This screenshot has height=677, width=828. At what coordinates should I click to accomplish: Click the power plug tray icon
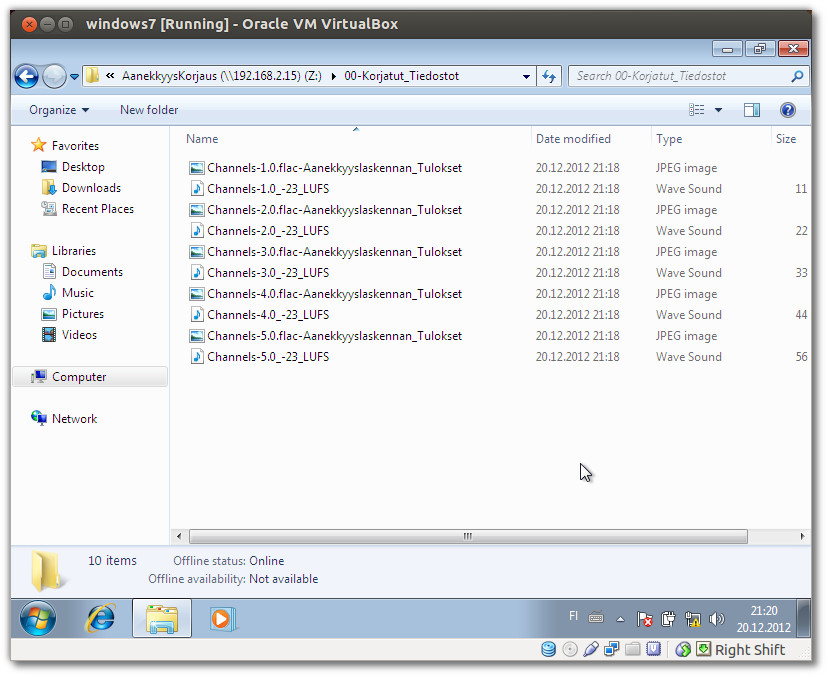click(668, 618)
